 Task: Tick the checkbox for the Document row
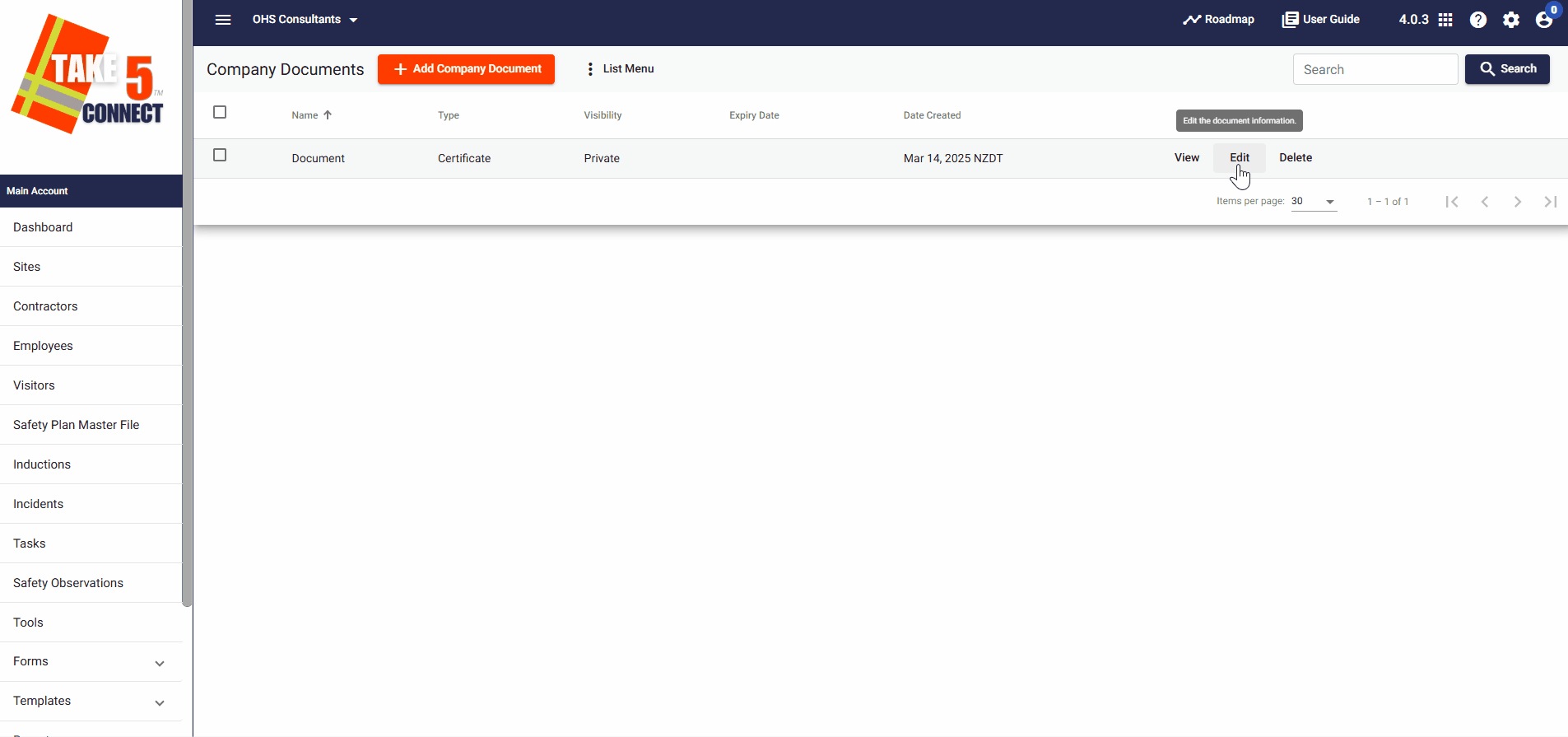pyautogui.click(x=220, y=155)
